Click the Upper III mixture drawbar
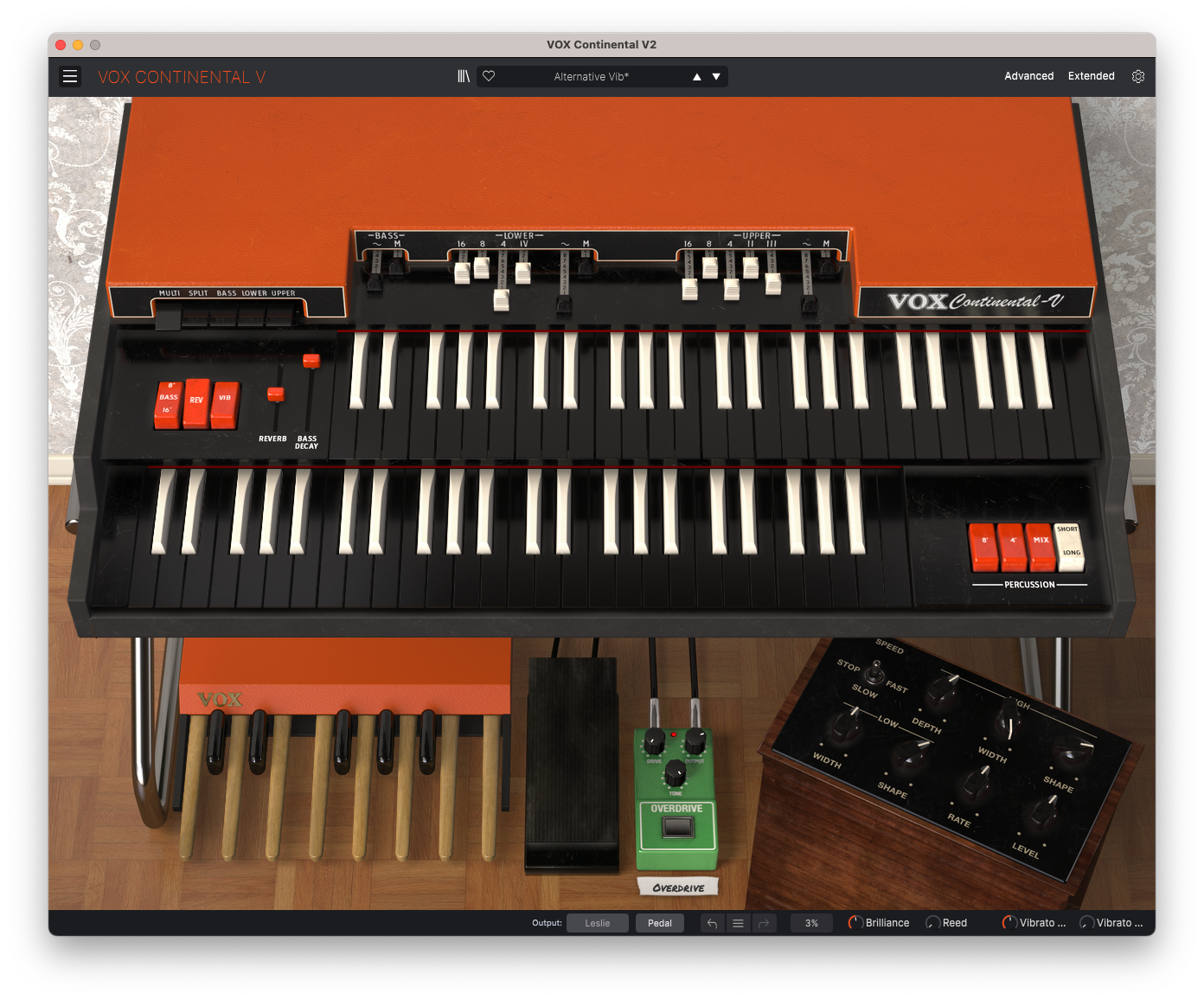 pyautogui.click(x=772, y=284)
